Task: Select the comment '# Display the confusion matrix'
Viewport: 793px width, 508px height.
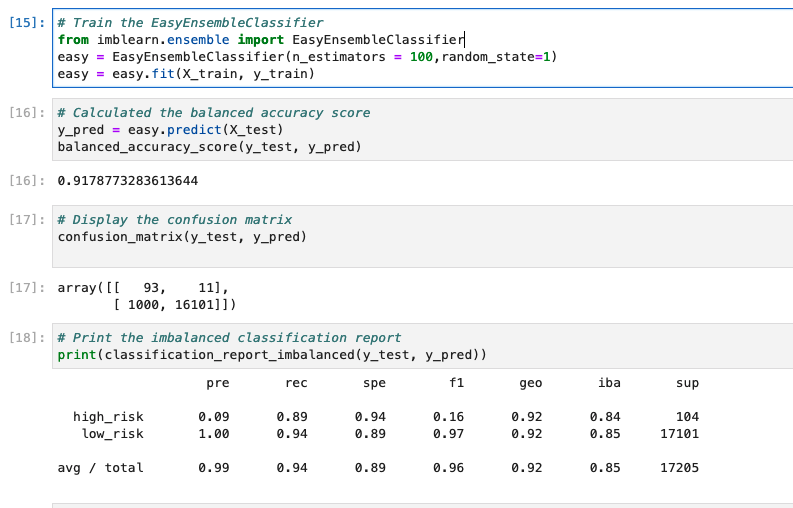Action: (175, 220)
